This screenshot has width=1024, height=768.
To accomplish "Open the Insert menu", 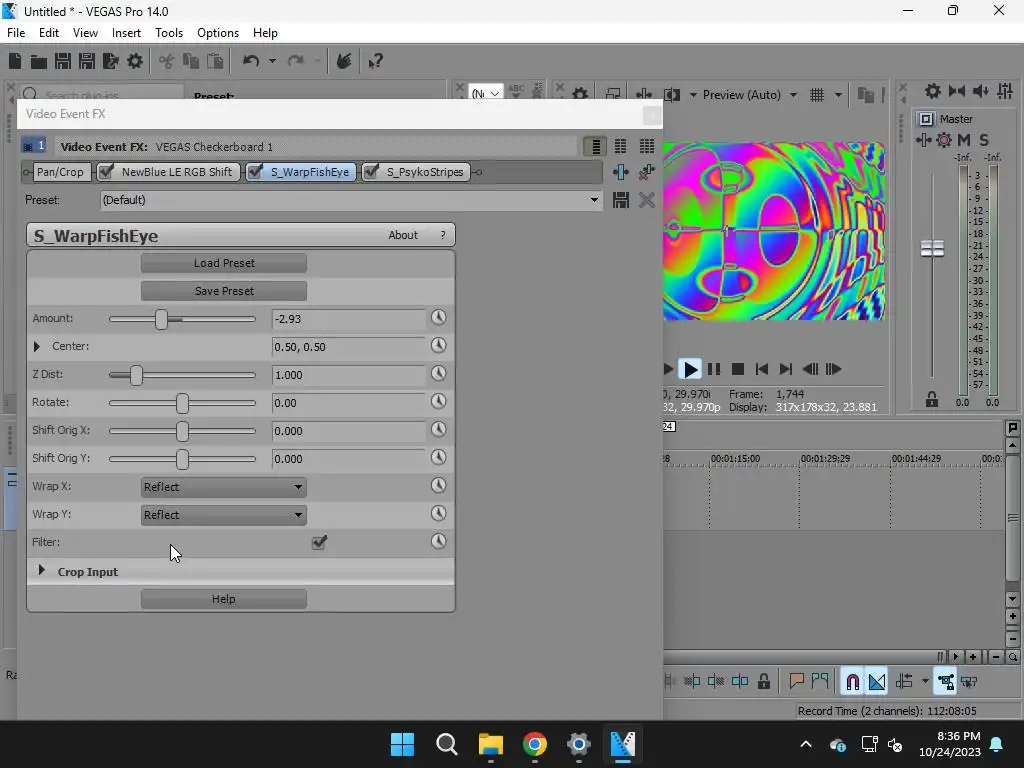I will (x=126, y=33).
